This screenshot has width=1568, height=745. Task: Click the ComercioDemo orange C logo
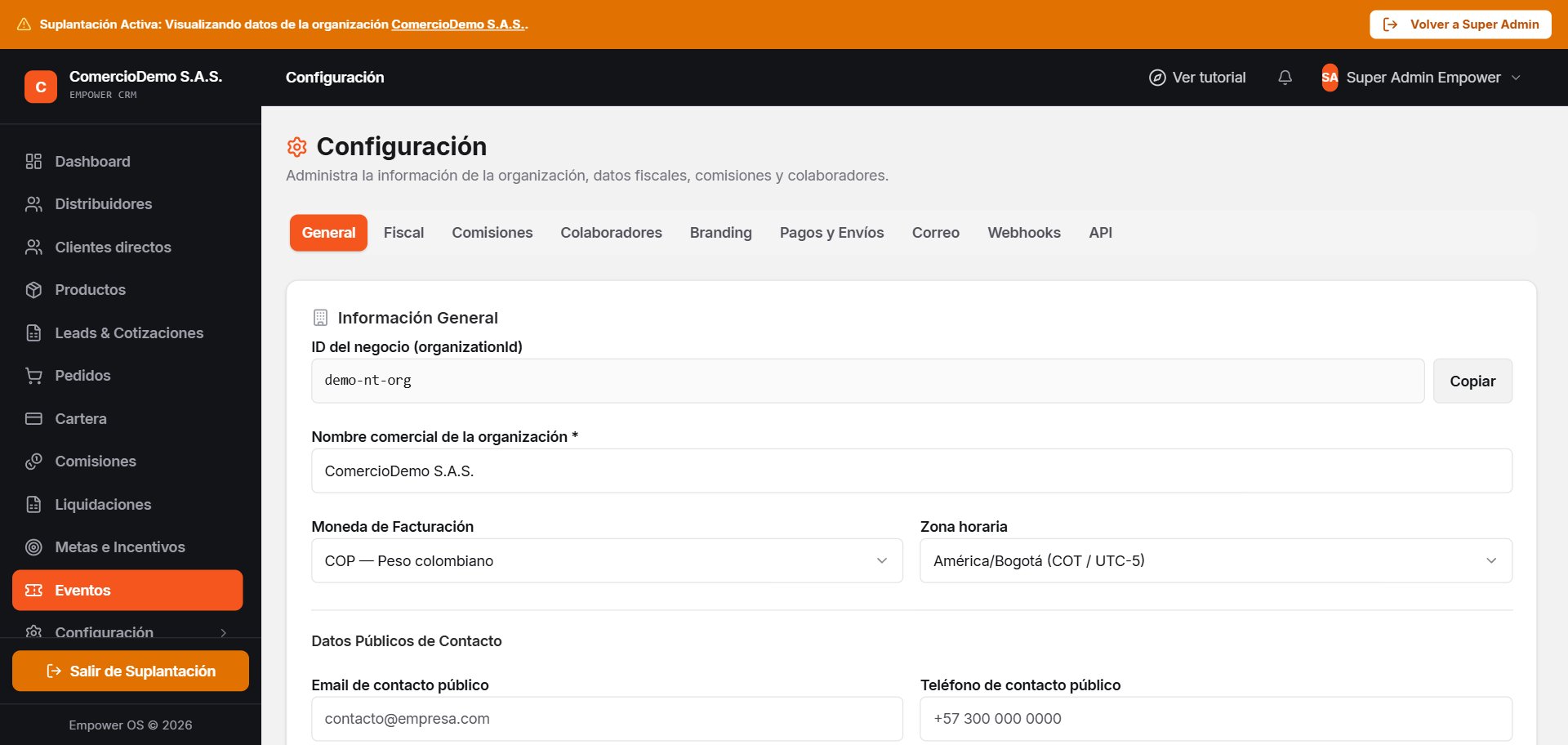click(x=41, y=87)
